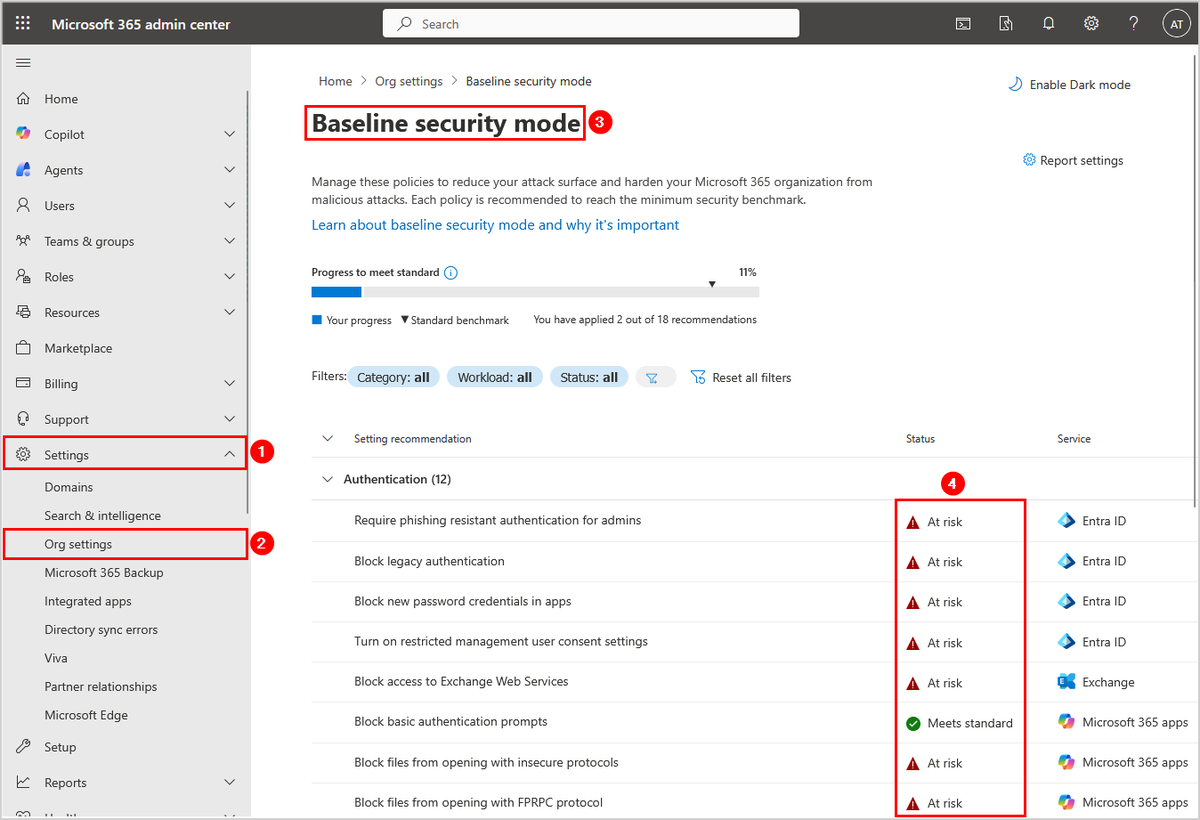Click the Exchange icon in Block access row
The height and width of the screenshot is (820, 1200).
click(x=1066, y=682)
